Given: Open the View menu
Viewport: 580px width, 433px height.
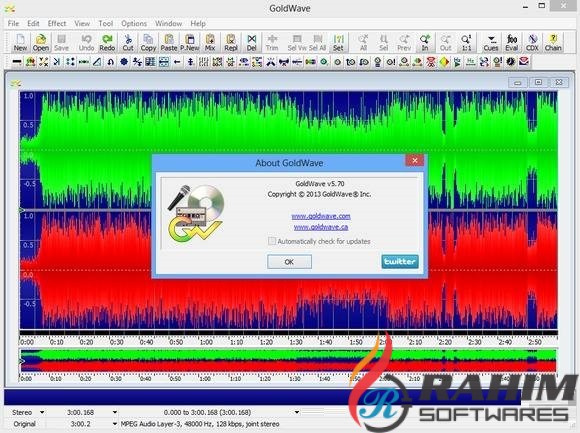Looking at the screenshot, I should 82,23.
